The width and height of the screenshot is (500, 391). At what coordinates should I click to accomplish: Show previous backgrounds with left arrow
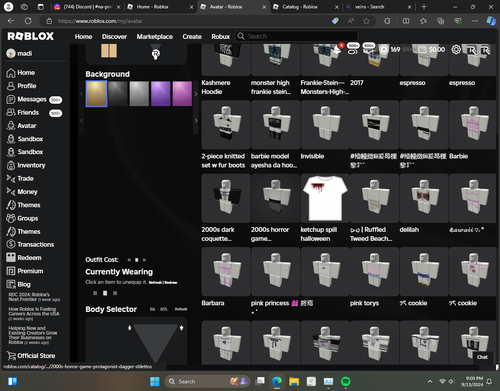point(81,94)
